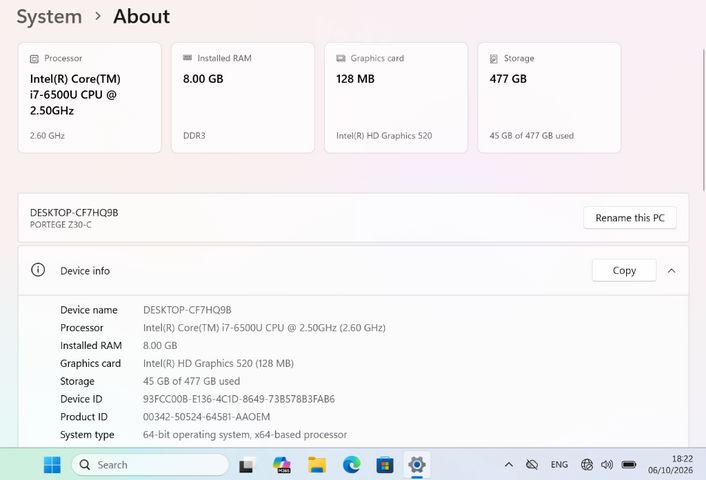The image size is (706, 480).
Task: Click the Rename this PC button
Action: point(630,218)
